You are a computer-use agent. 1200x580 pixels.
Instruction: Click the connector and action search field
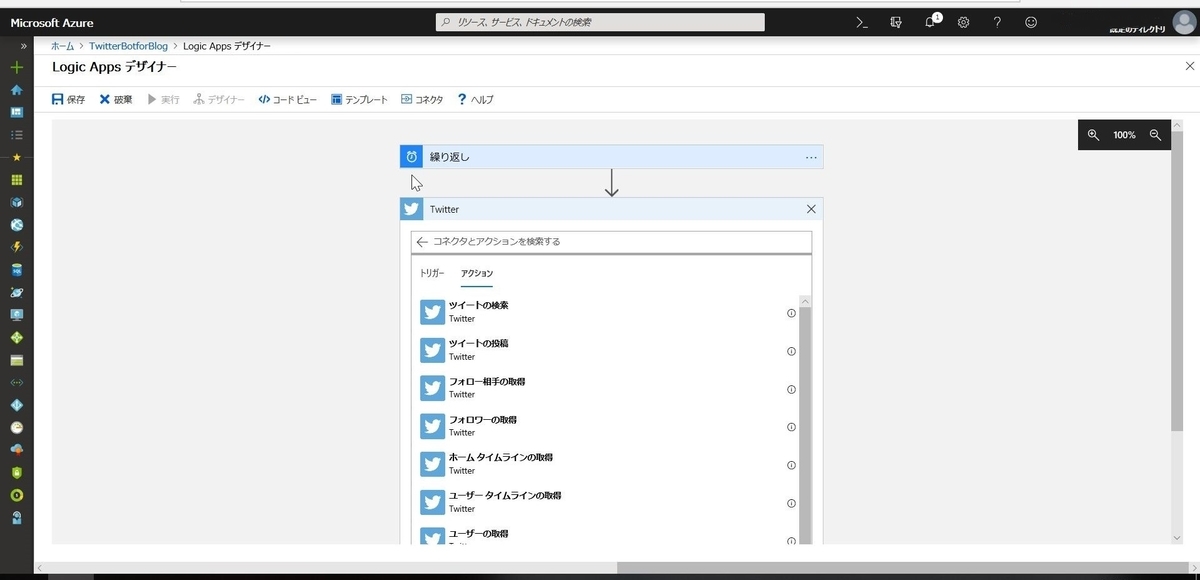coord(611,242)
